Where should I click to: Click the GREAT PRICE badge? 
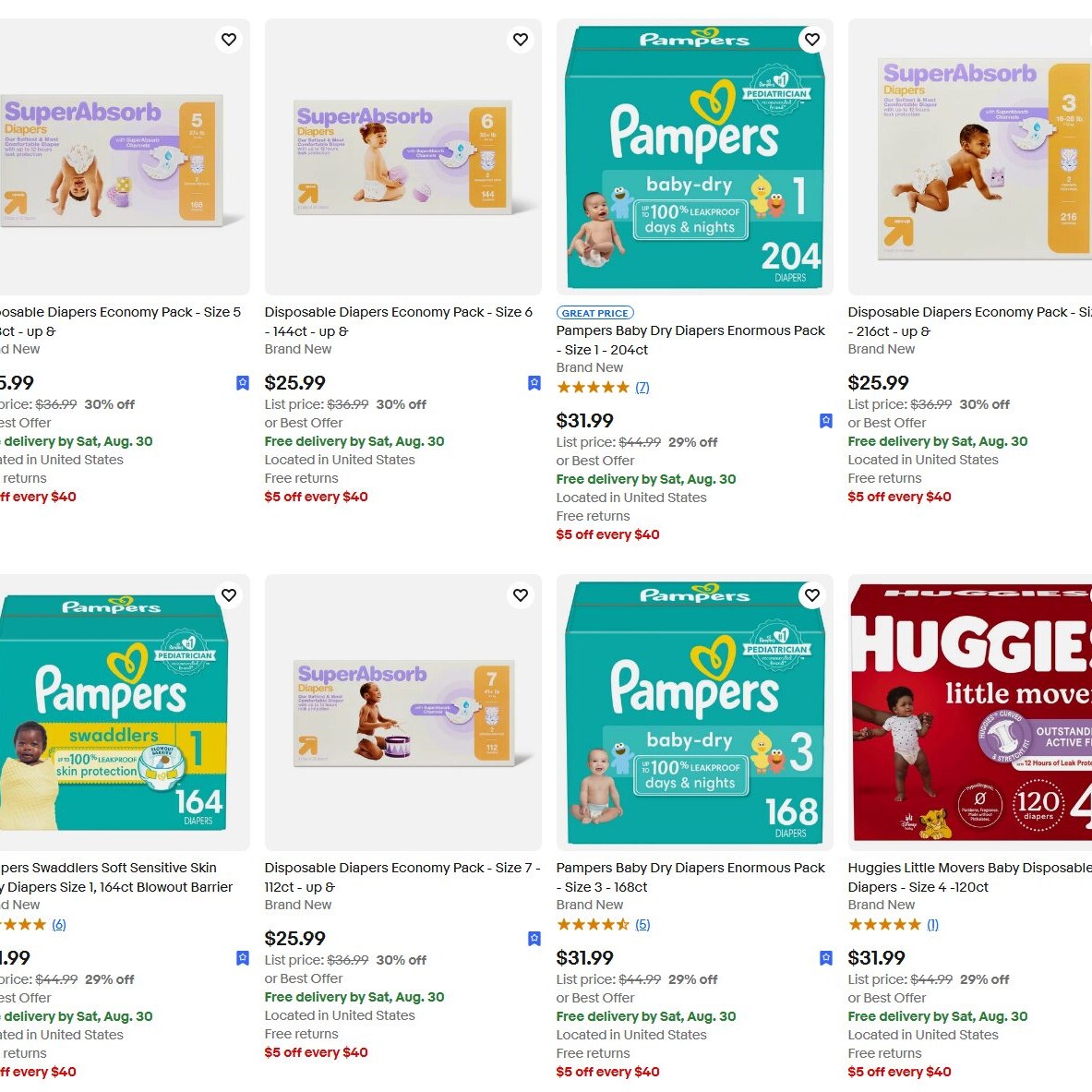click(x=594, y=313)
